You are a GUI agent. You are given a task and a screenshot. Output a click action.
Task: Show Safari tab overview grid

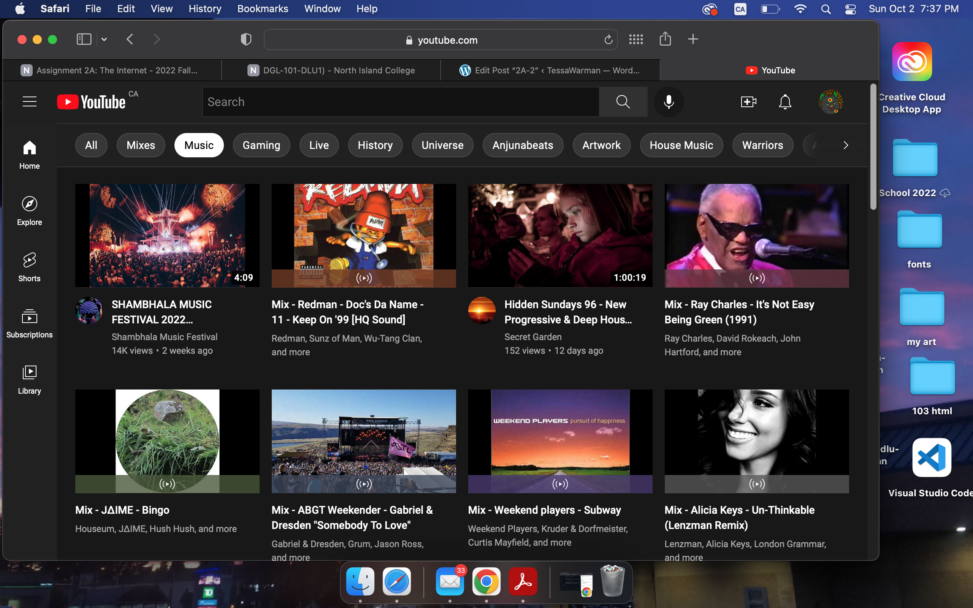click(635, 39)
